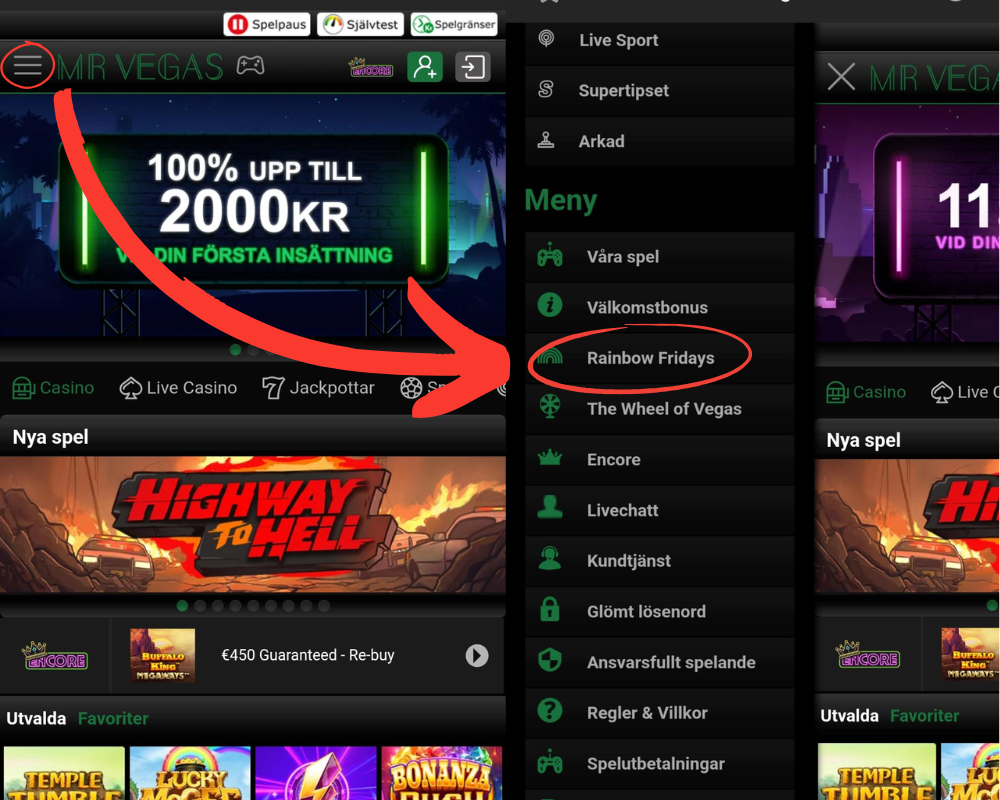This screenshot has width=1000, height=800.
Task: Select Livechatt in the menu
Action: coord(622,510)
